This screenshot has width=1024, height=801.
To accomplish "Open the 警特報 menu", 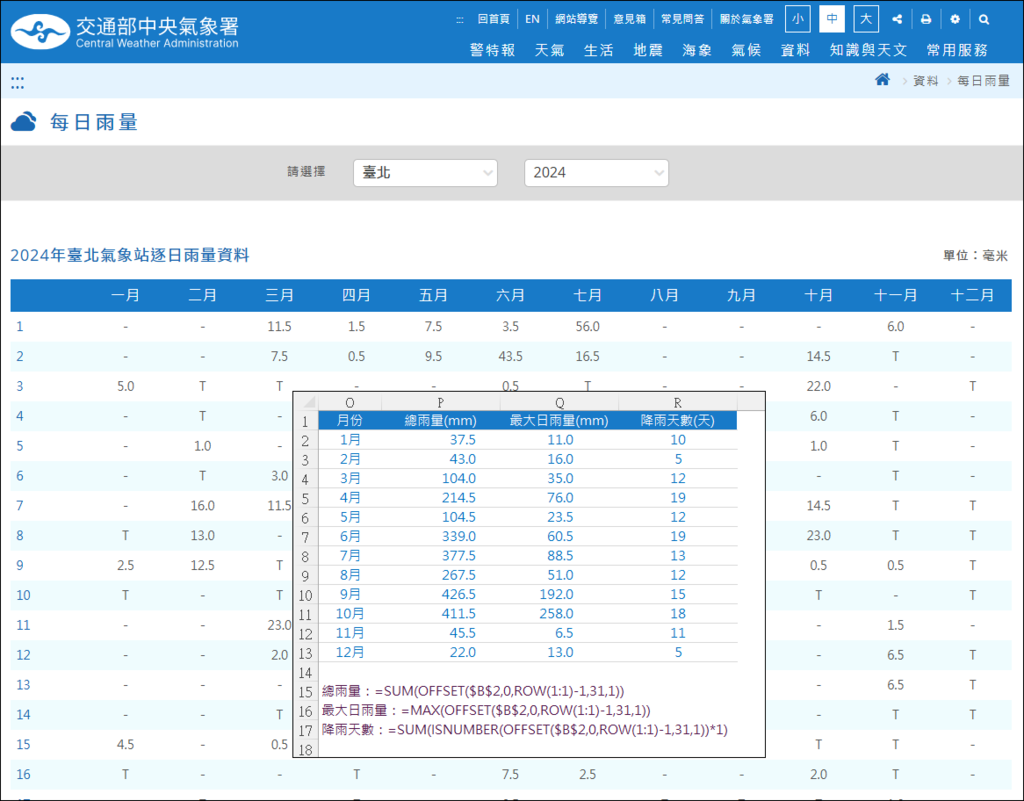I will (x=492, y=50).
